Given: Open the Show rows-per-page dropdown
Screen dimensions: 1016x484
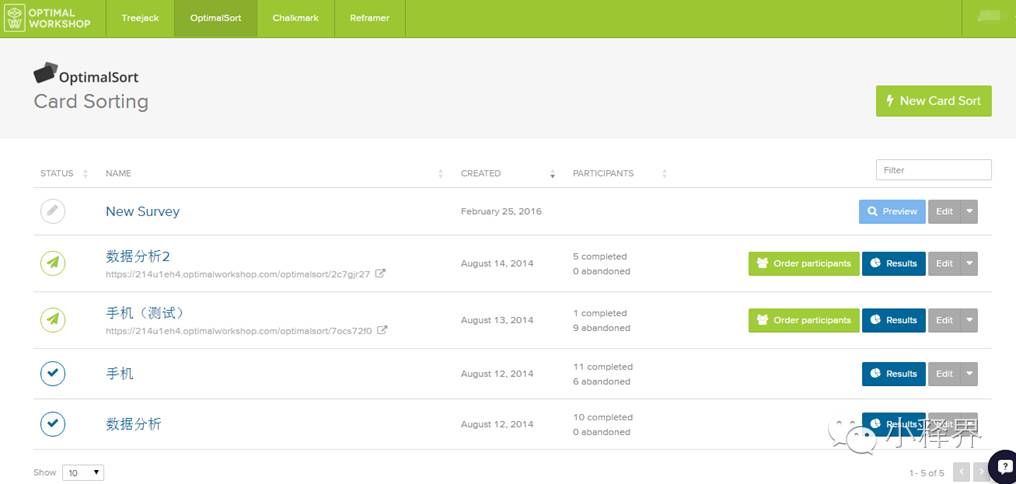Looking at the screenshot, I should pos(83,472).
